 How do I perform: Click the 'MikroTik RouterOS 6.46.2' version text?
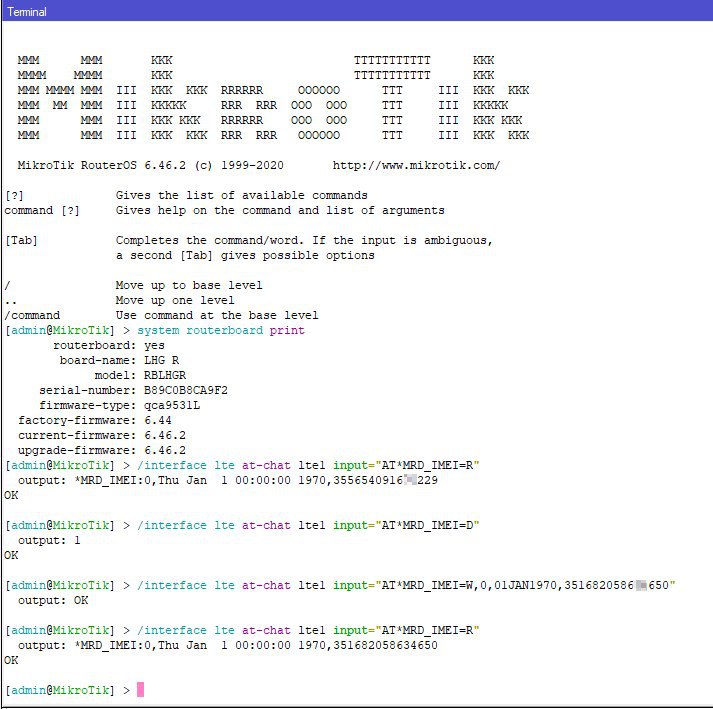[102, 165]
